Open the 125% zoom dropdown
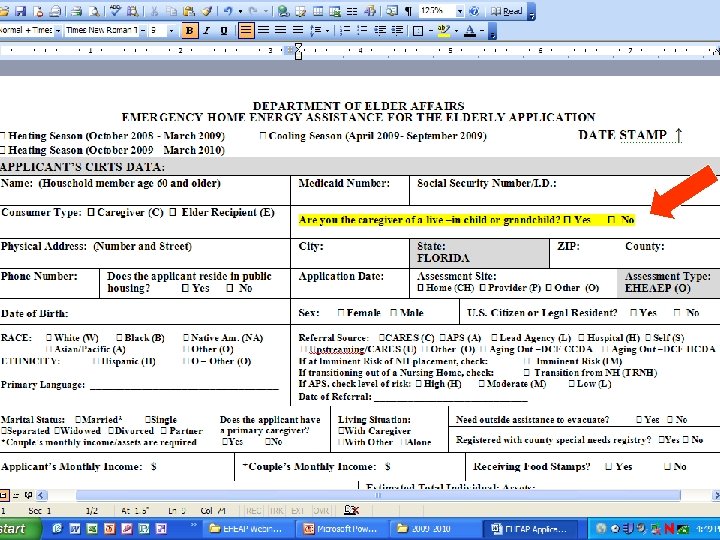 point(460,11)
